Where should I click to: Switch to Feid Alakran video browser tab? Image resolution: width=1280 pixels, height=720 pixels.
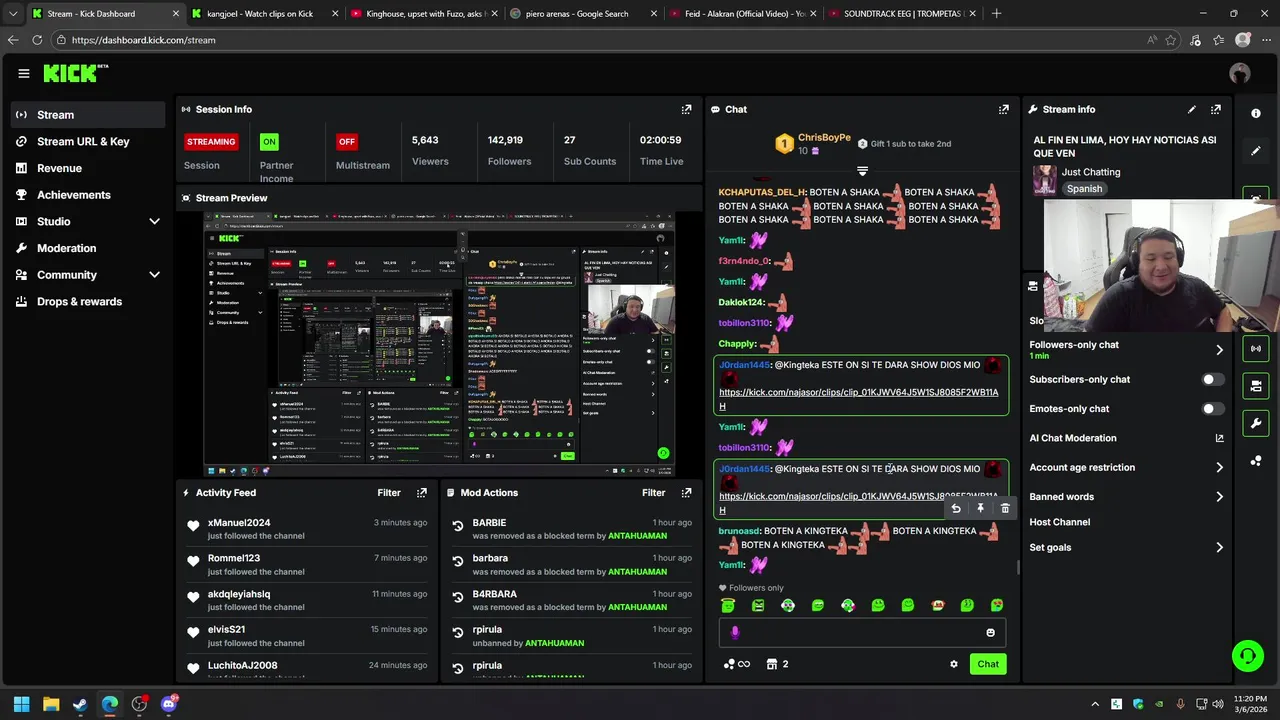pos(743,14)
